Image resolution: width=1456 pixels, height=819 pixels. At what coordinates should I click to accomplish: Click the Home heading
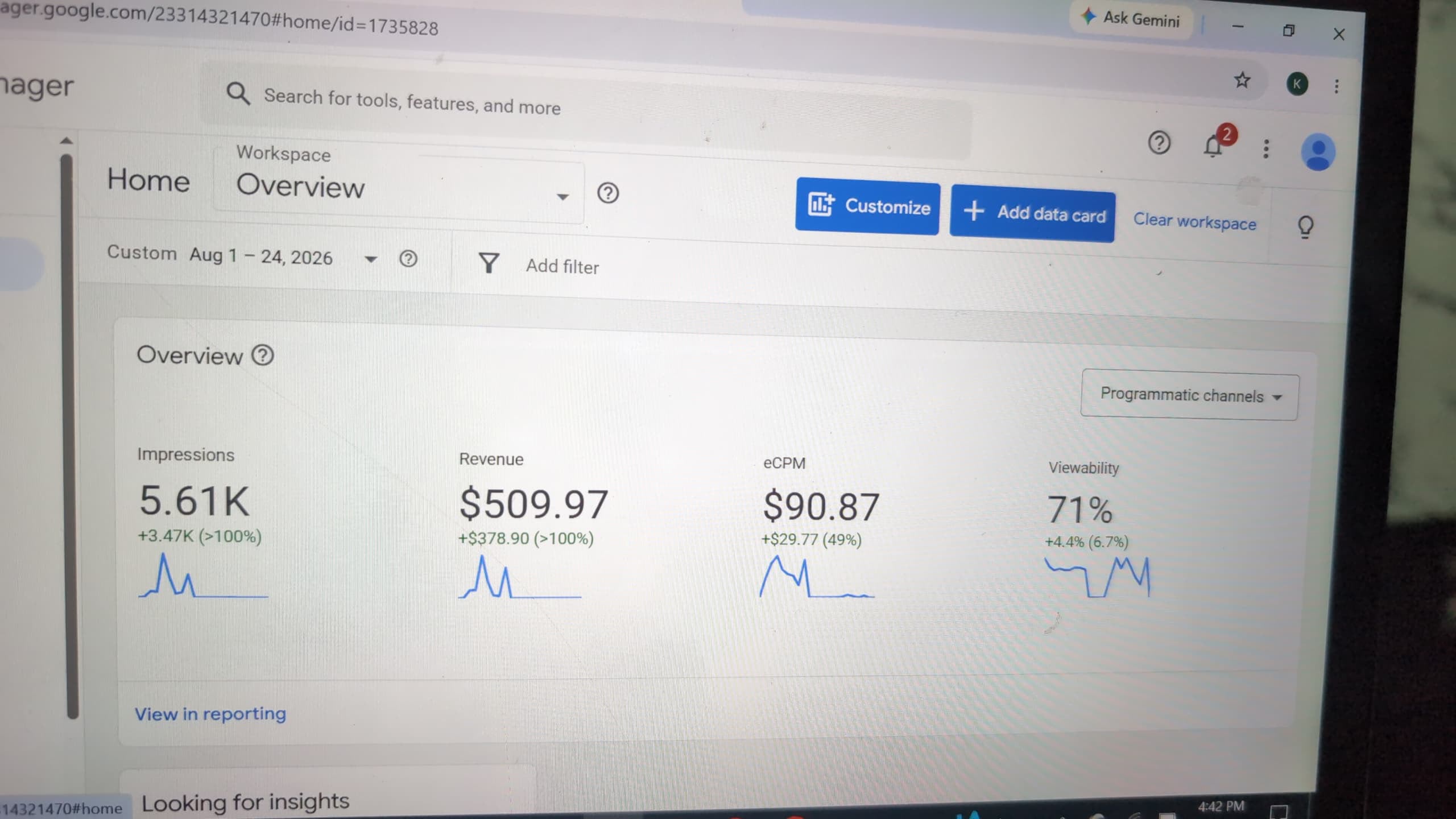[148, 180]
